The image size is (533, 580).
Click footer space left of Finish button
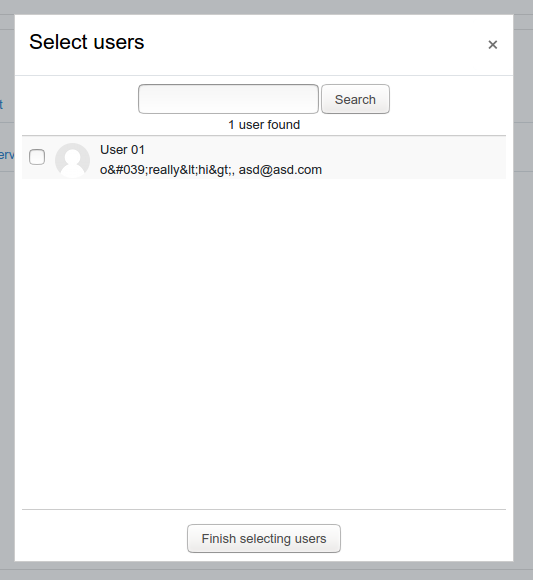coord(104,539)
